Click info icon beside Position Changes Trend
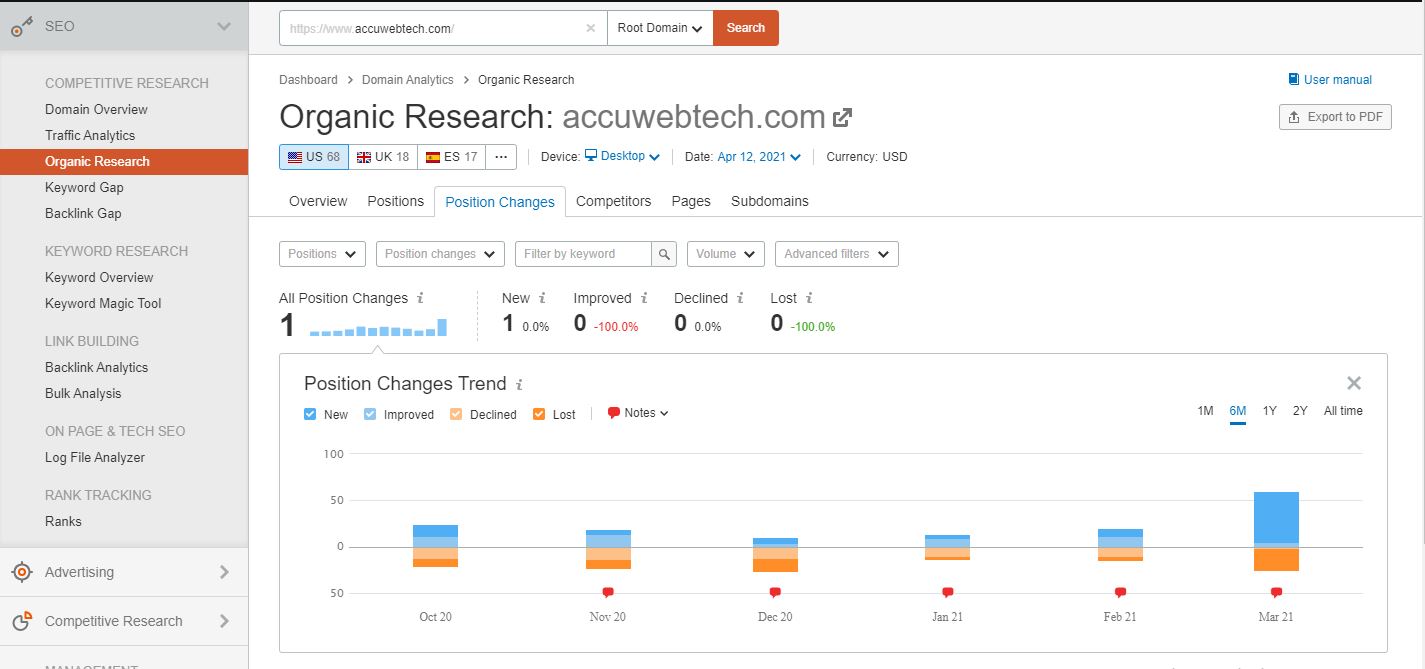The height and width of the screenshot is (669, 1425). 519,384
